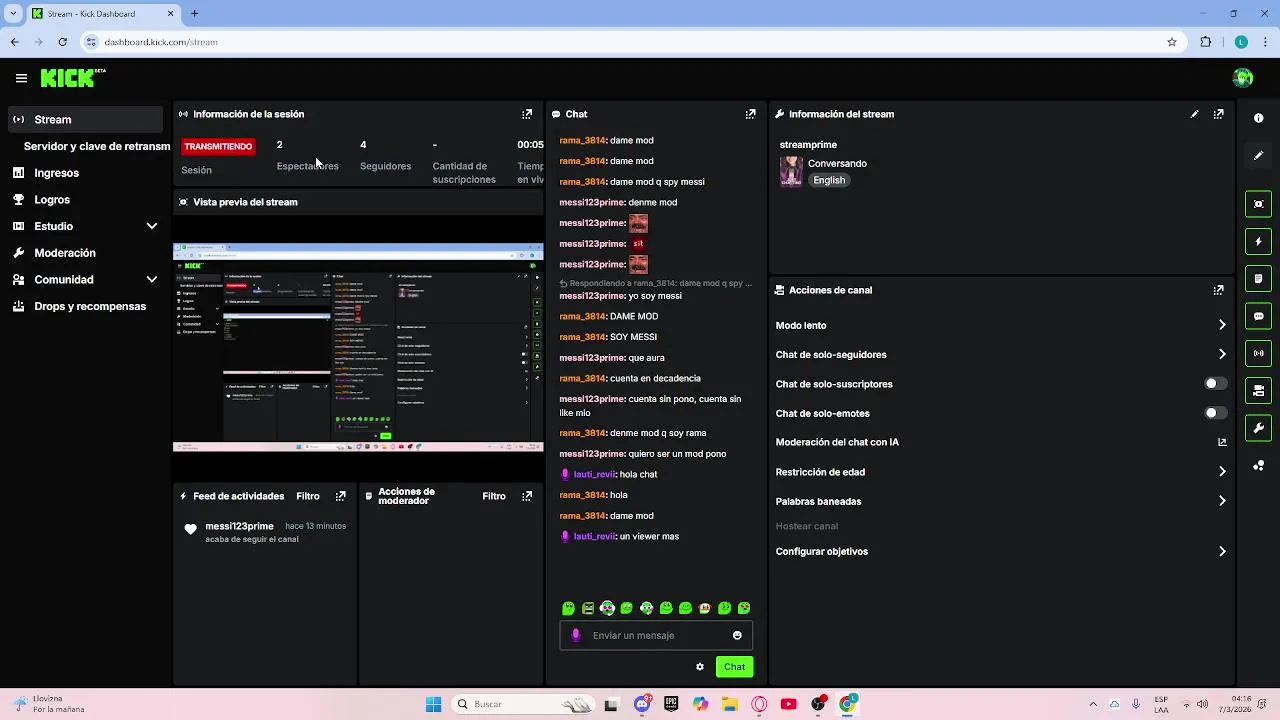Open Servidor y clave de retransmisión
This screenshot has width=1280, height=720.
pyautogui.click(x=96, y=146)
